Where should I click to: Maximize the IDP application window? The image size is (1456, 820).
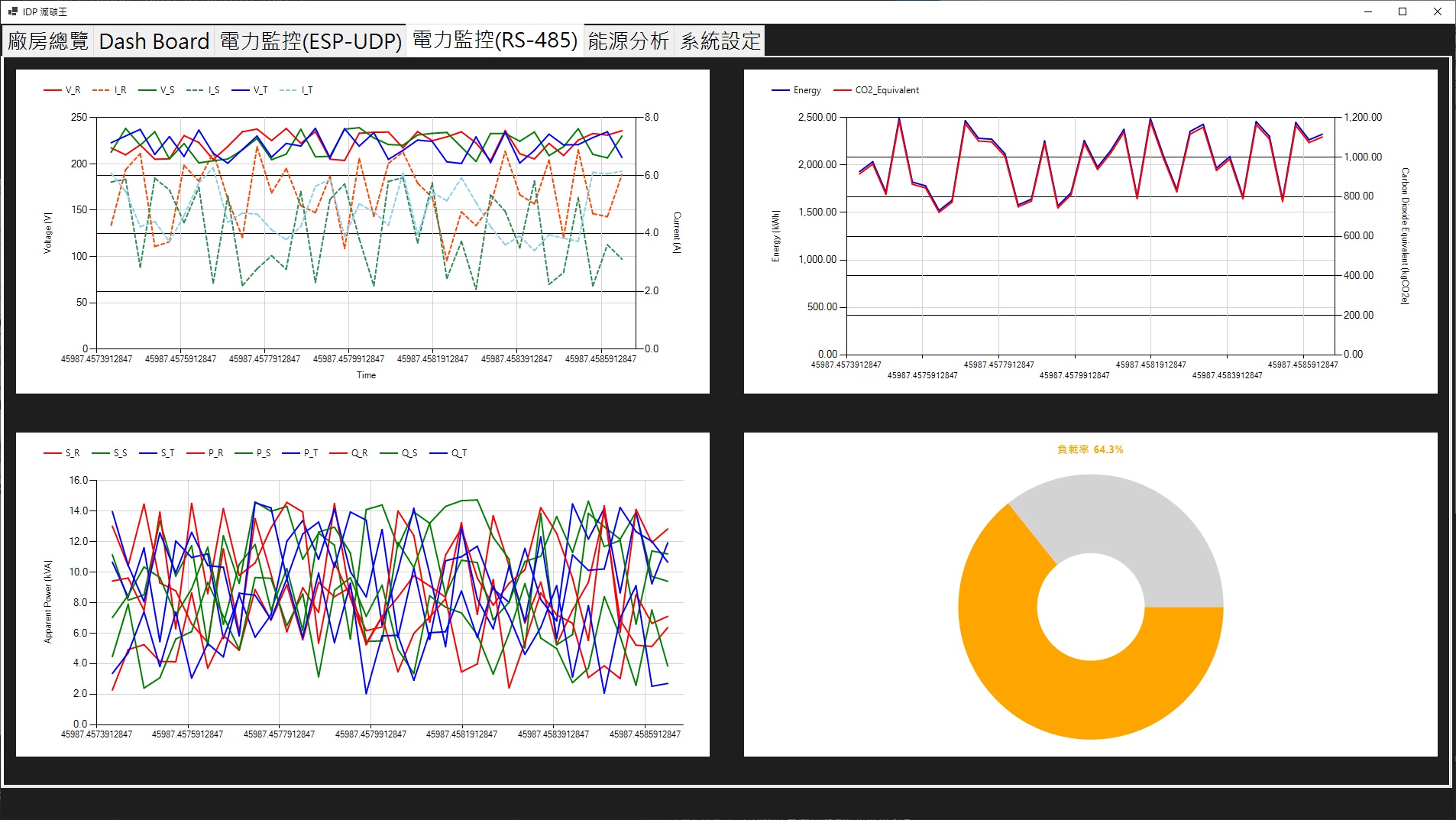tap(1403, 11)
